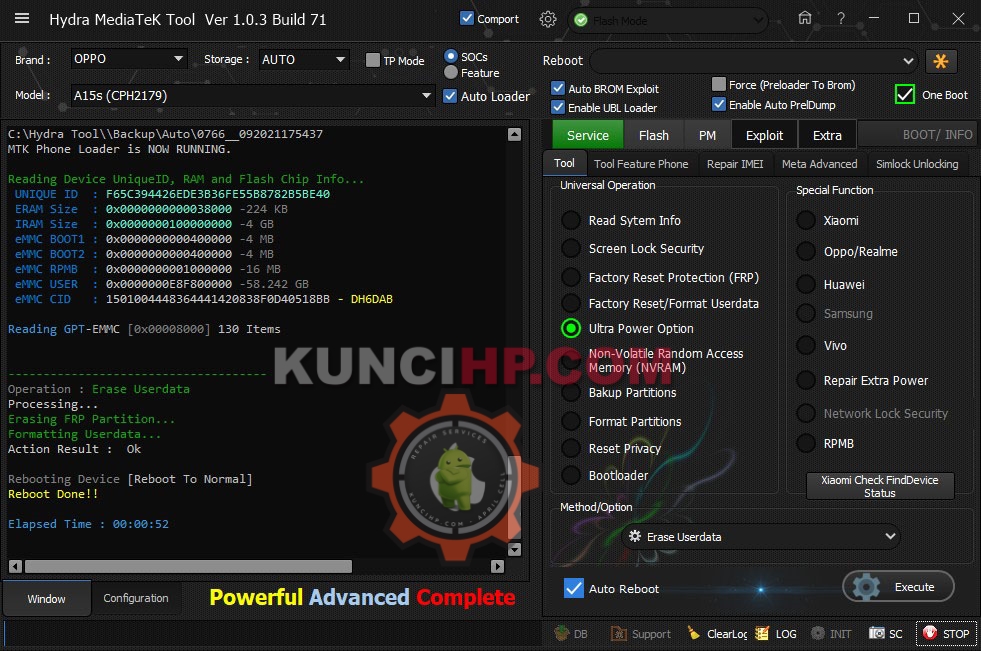Viewport: 981px width, 651px height.
Task: Switch to the Exploit tab
Action: click(764, 135)
